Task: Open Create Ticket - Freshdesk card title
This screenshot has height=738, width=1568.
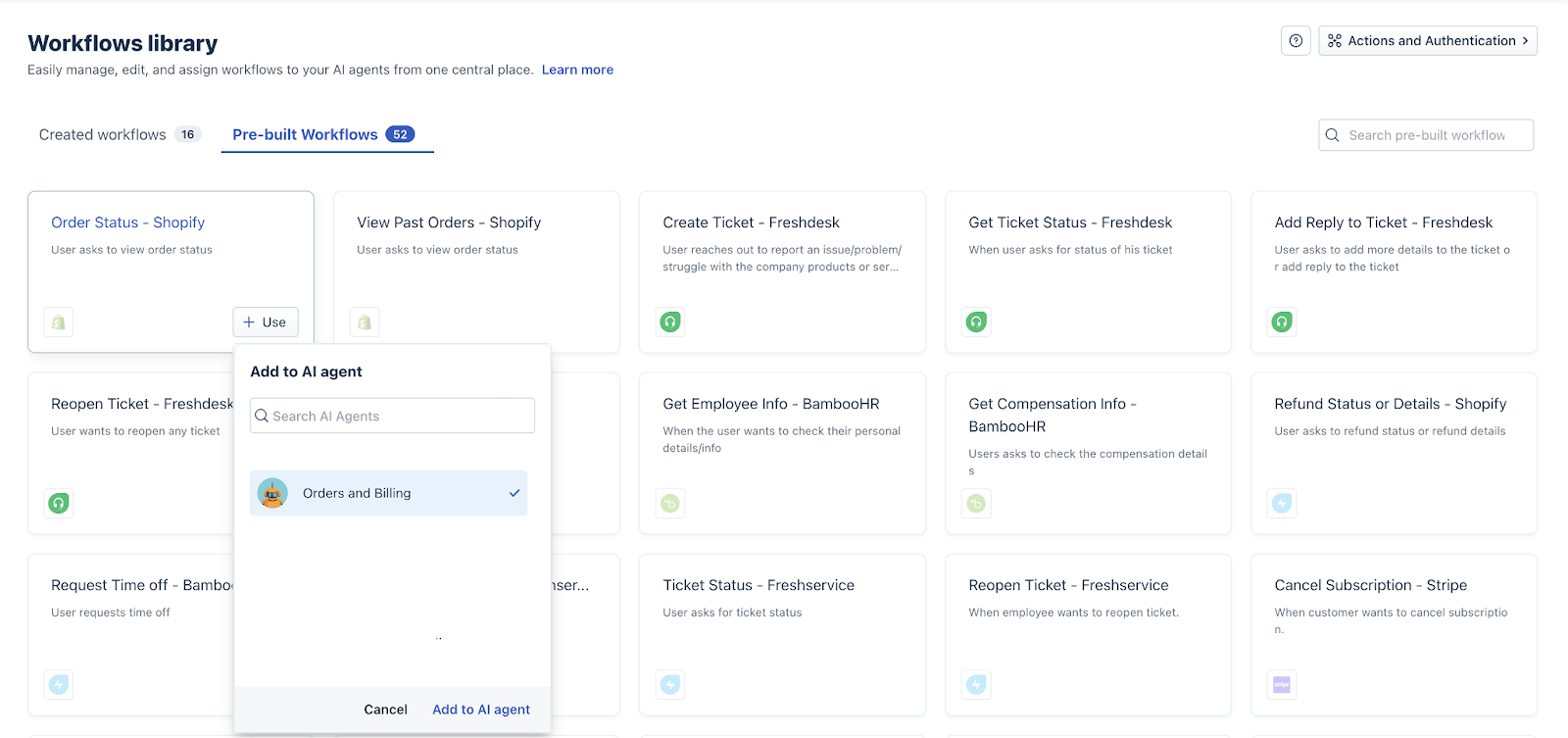Action: (751, 222)
